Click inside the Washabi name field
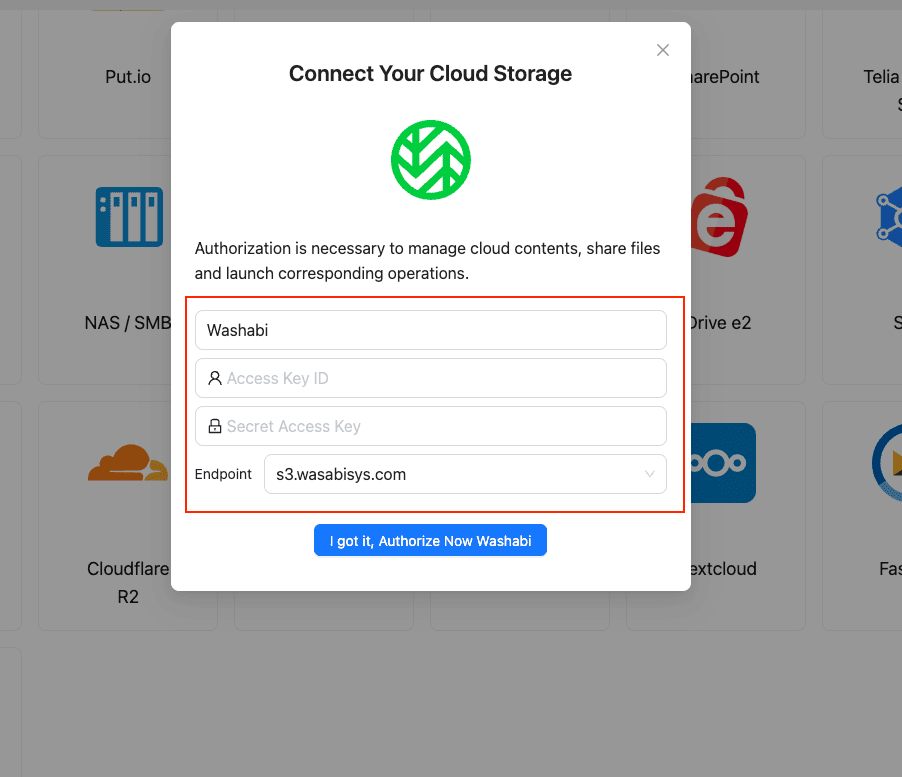 click(430, 329)
